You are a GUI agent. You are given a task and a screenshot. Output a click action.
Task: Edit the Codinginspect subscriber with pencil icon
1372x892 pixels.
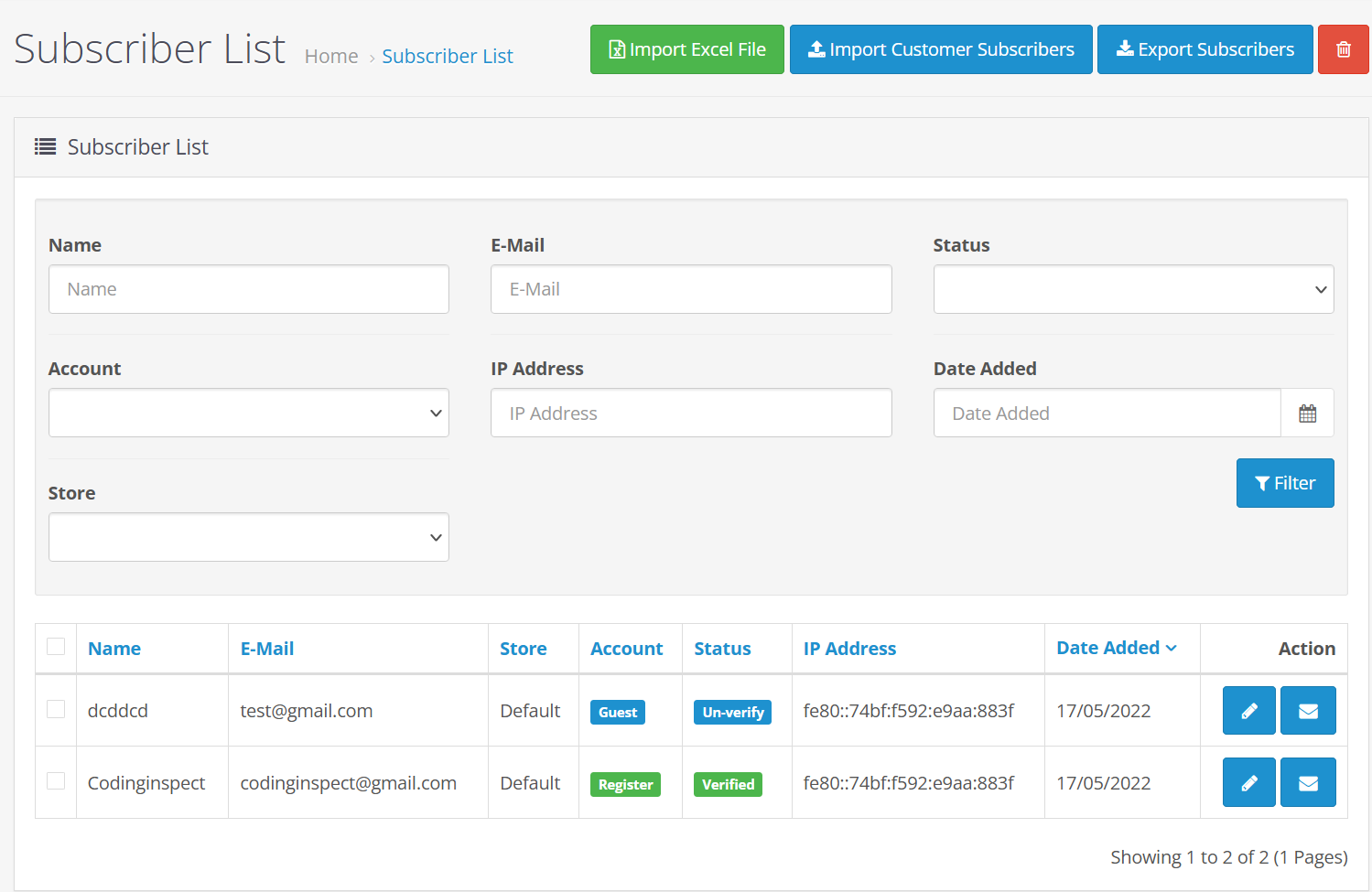pos(1248,783)
